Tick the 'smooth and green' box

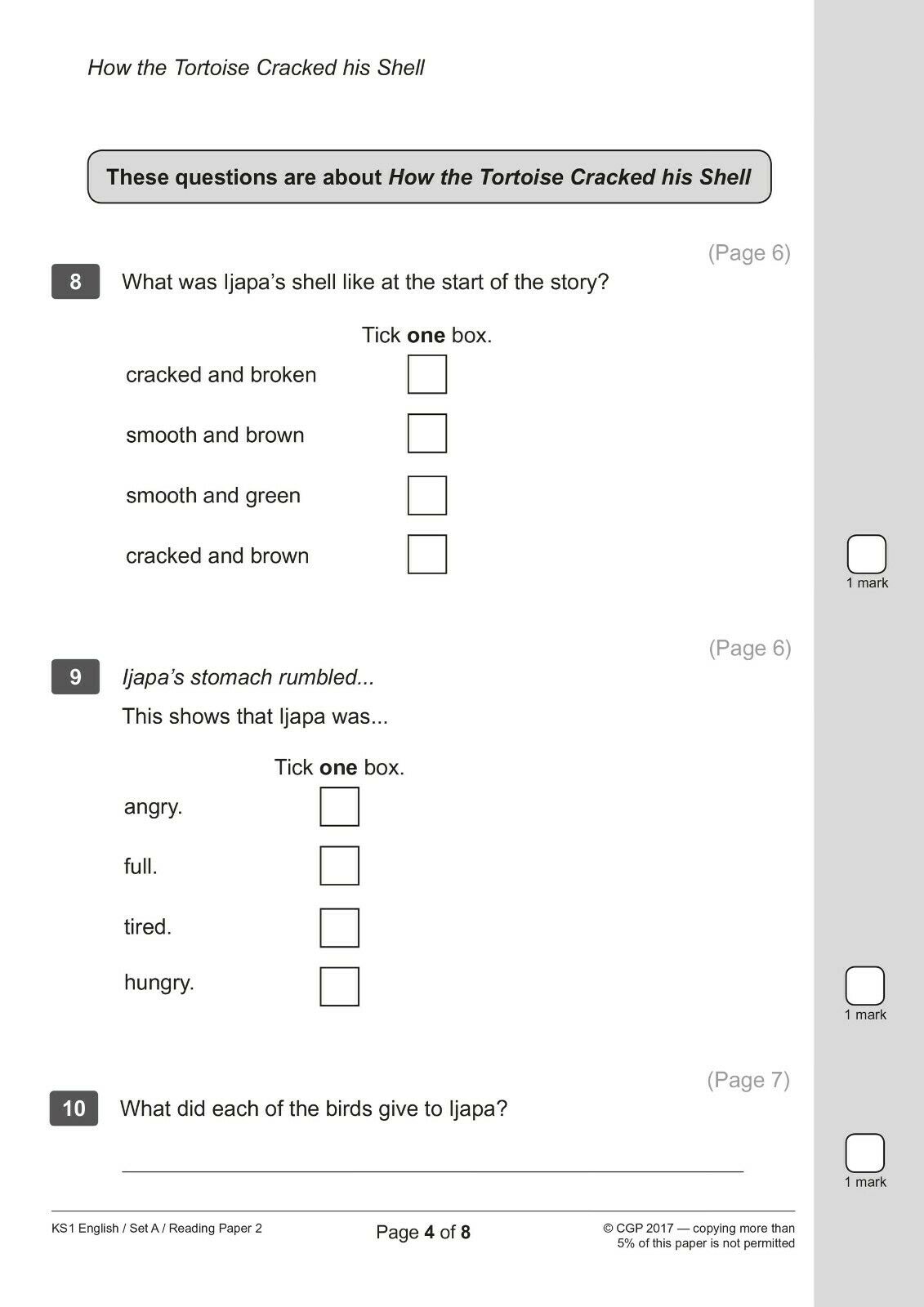[x=427, y=496]
